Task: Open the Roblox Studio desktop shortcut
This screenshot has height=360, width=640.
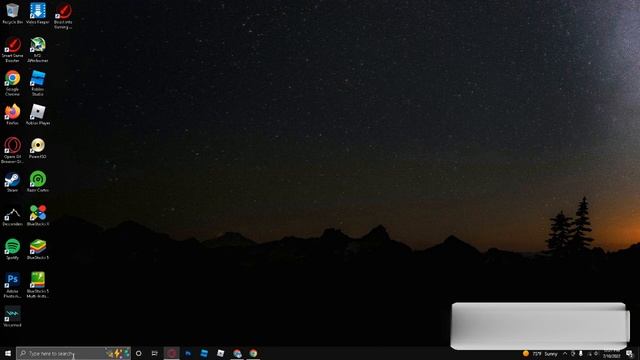Action: click(38, 83)
